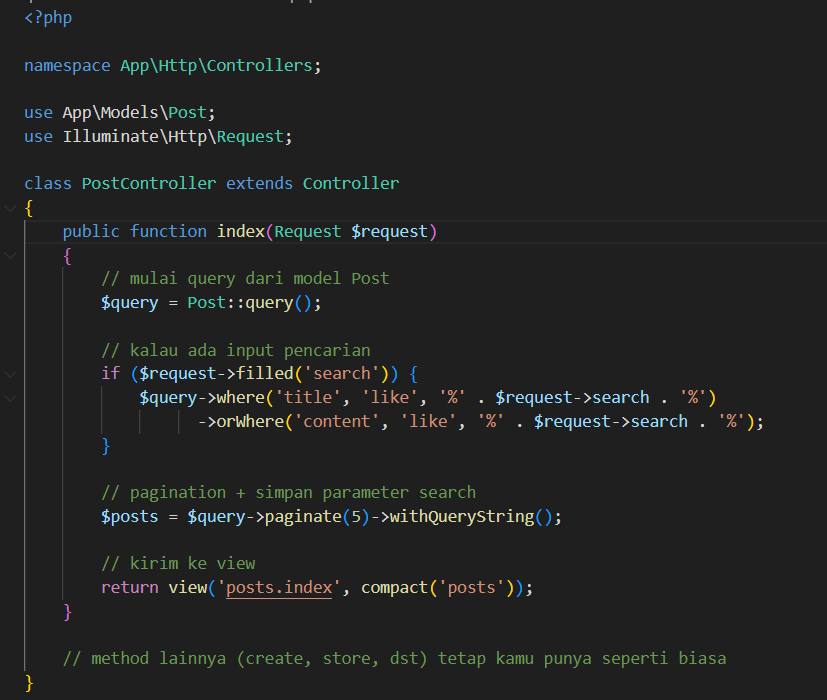Click Post in the use App\Models line

tap(190, 113)
